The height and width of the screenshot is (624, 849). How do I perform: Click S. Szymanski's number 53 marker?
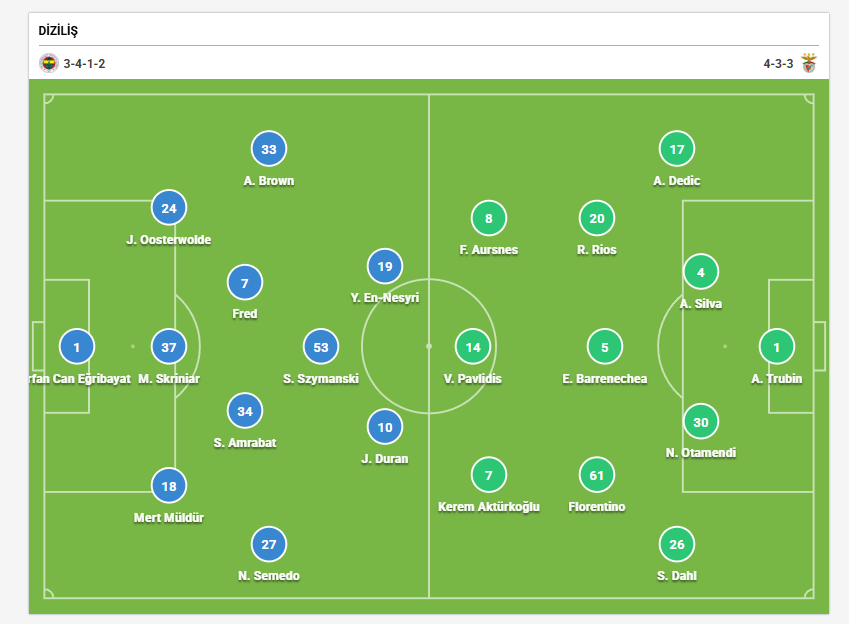coord(321,347)
